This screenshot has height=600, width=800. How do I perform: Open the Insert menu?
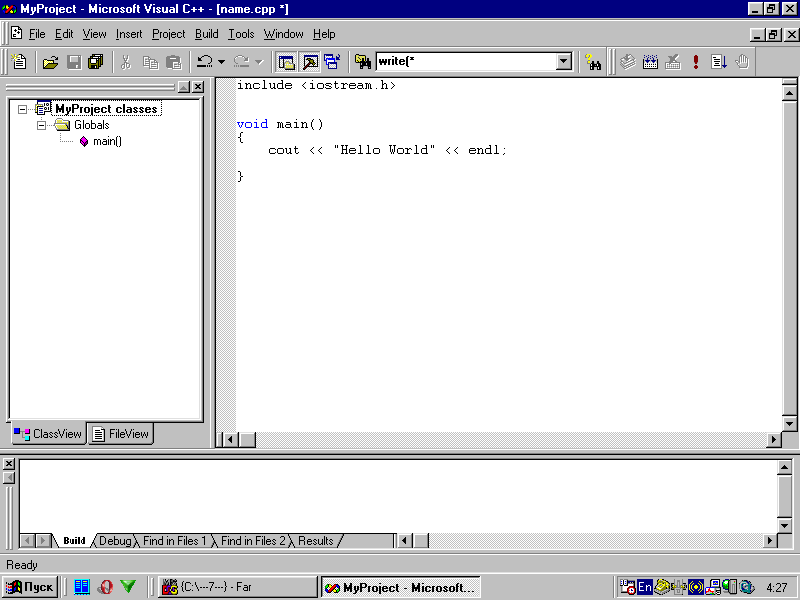tap(129, 34)
